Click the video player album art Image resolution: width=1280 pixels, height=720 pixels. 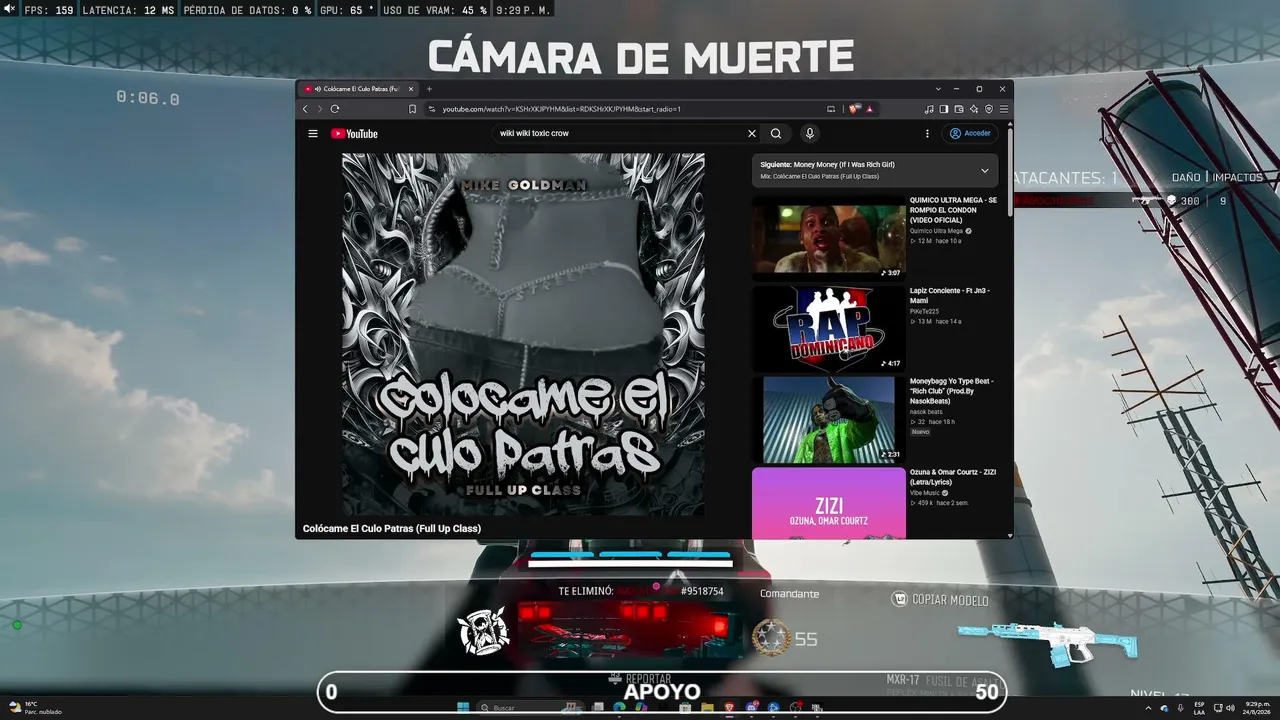click(523, 334)
